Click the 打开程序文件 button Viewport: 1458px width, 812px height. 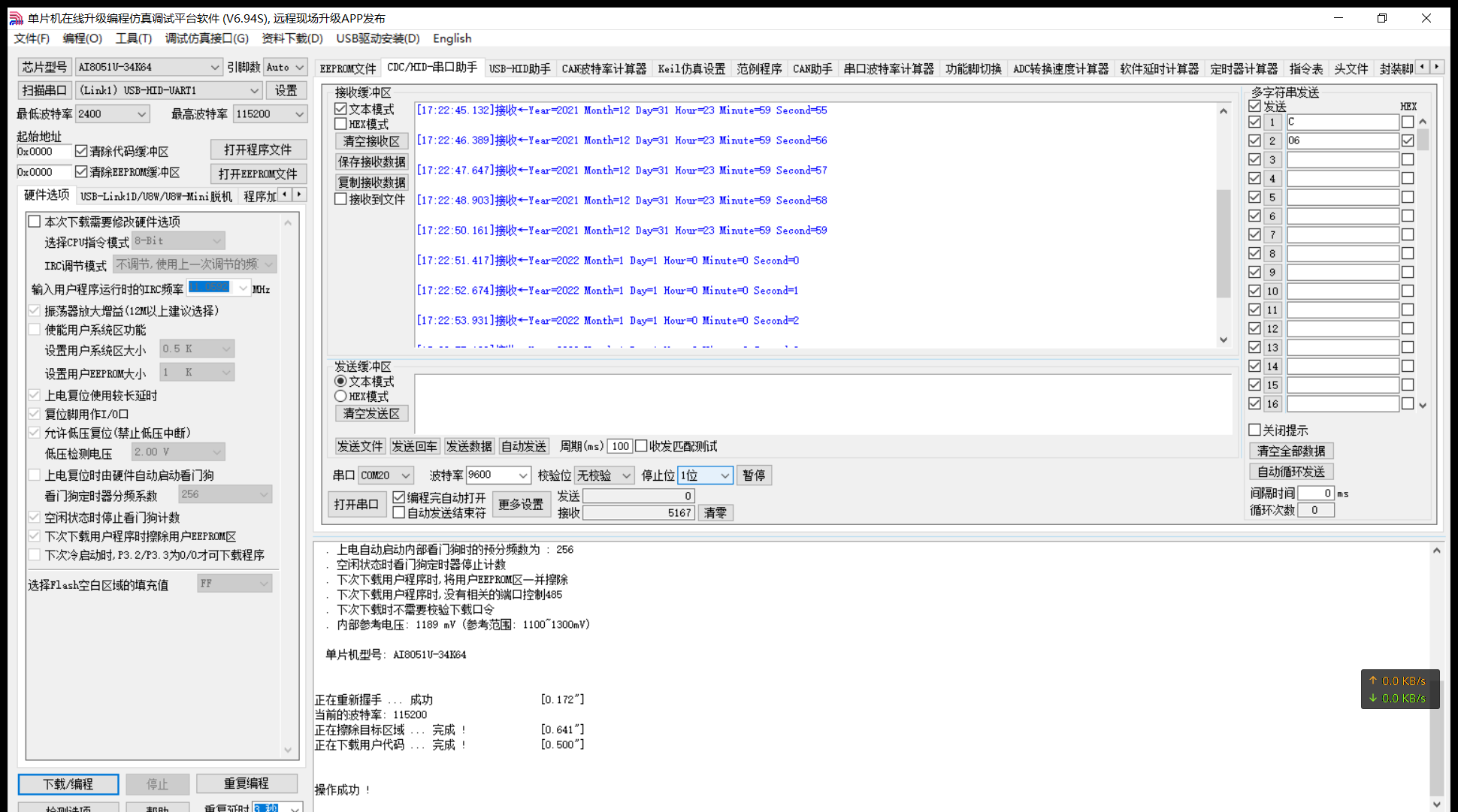point(258,149)
